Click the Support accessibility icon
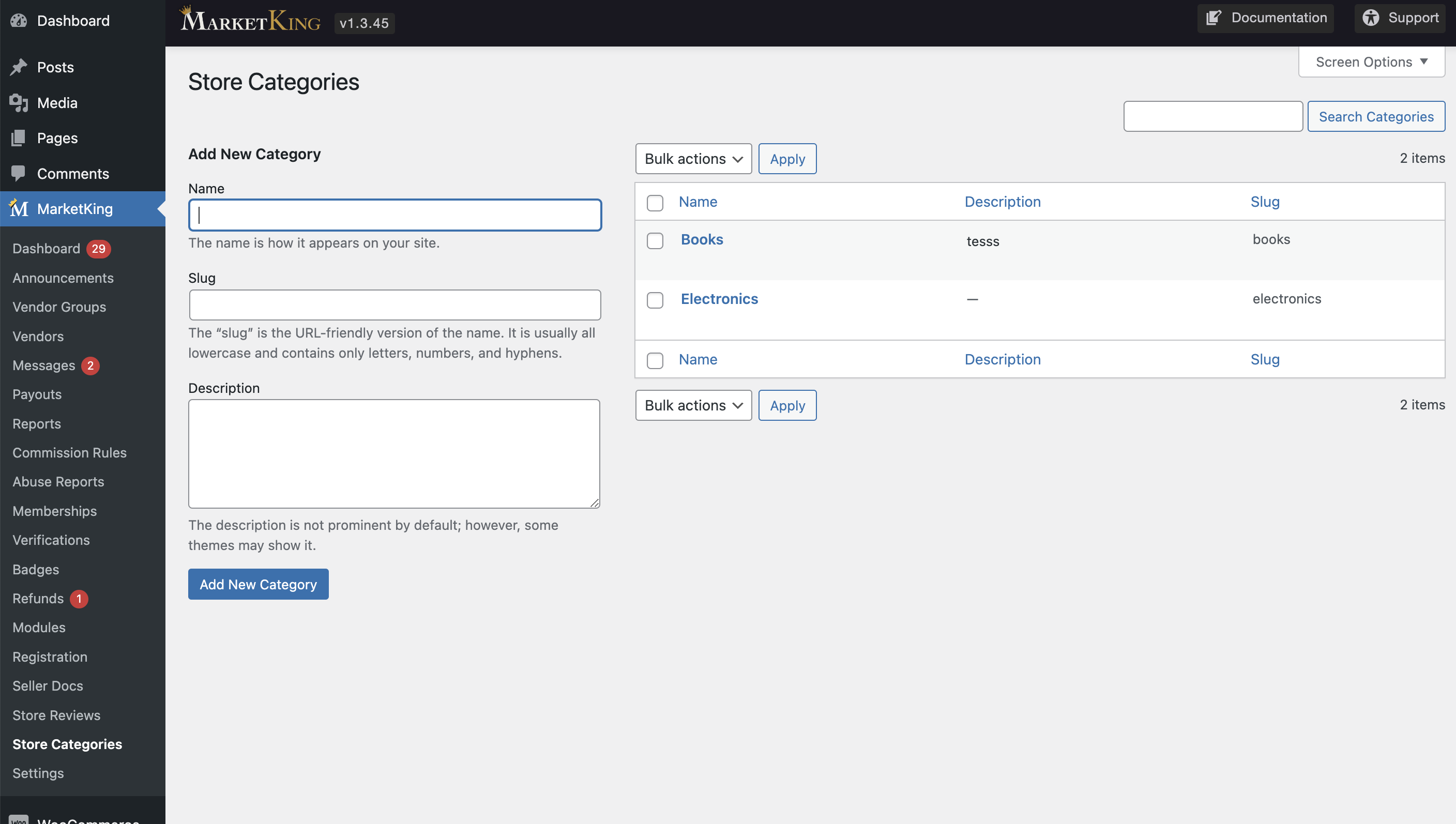The width and height of the screenshot is (1456, 824). tap(1371, 18)
